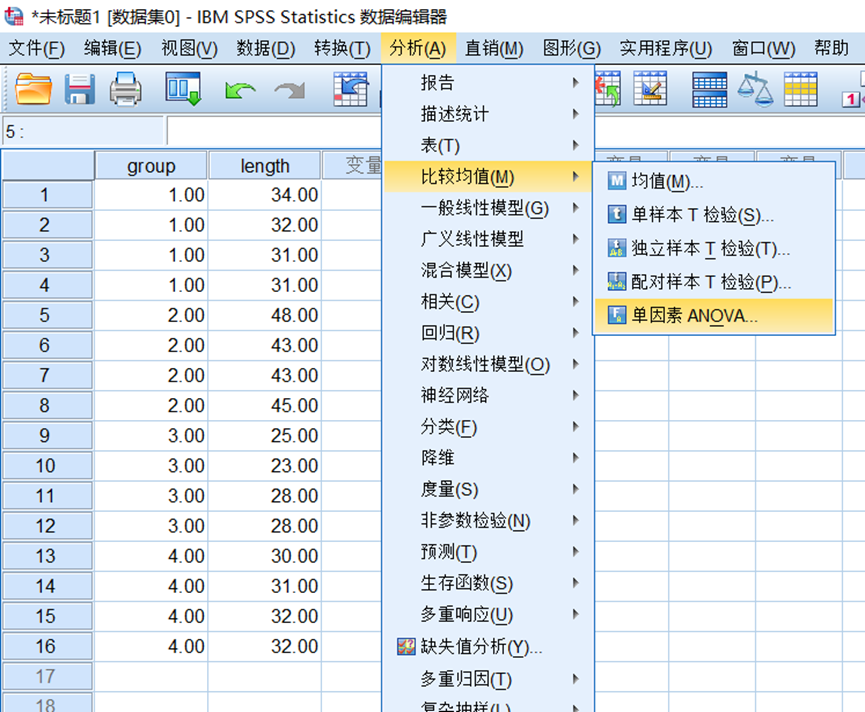Click the cell value input field
The image size is (865, 712).
pyautogui.click(x=274, y=132)
